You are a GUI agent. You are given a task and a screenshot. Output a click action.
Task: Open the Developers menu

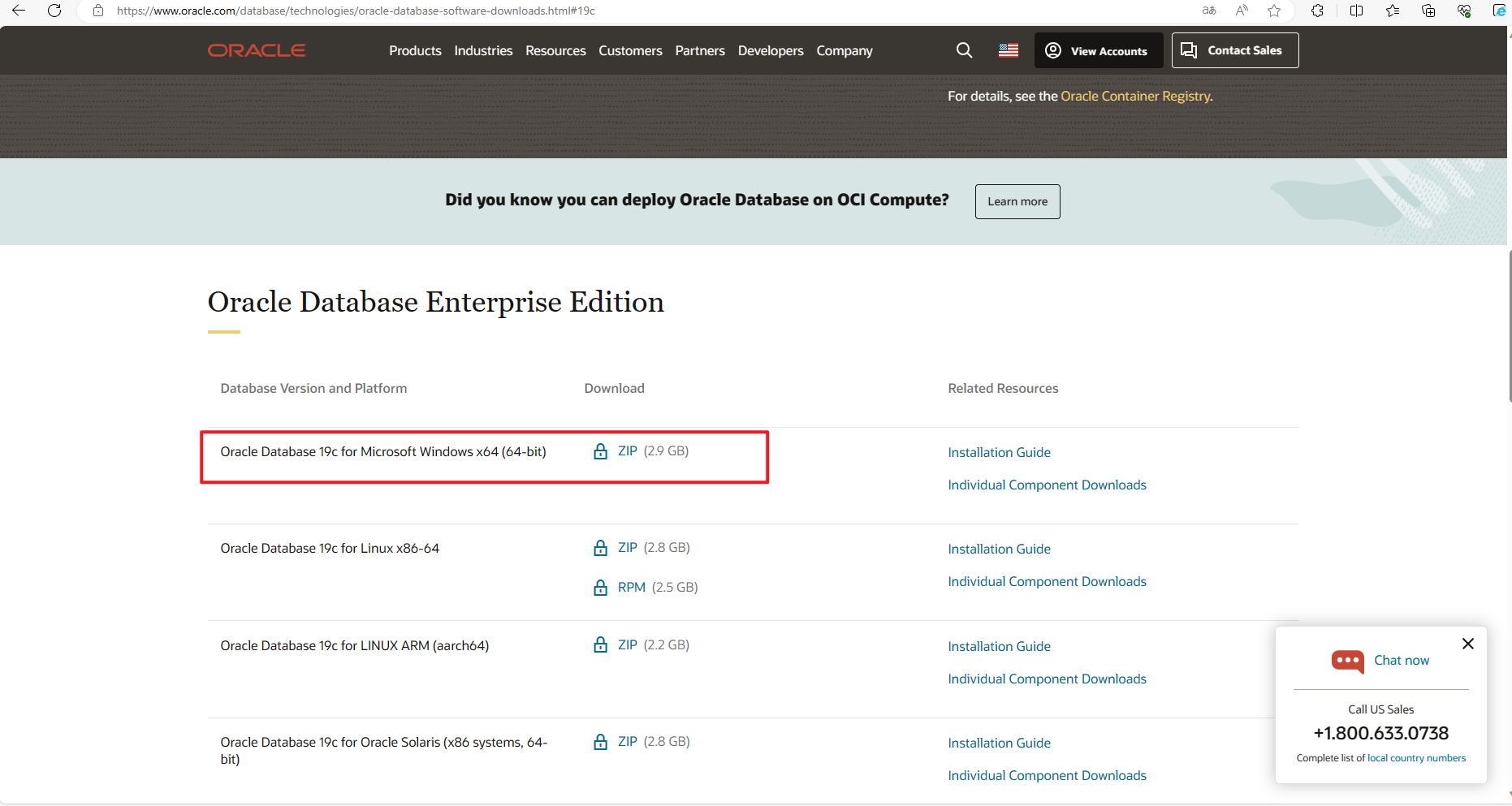(x=771, y=50)
